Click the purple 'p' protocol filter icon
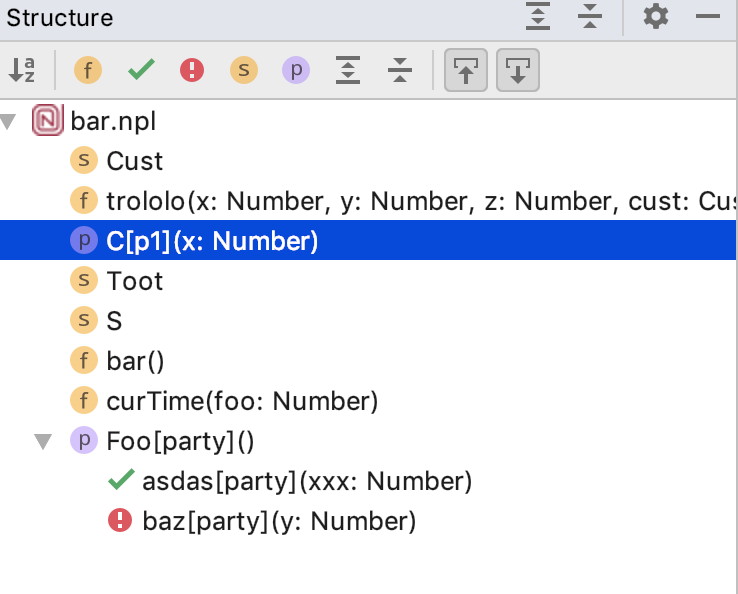Image resolution: width=738 pixels, height=594 pixels. [x=296, y=70]
